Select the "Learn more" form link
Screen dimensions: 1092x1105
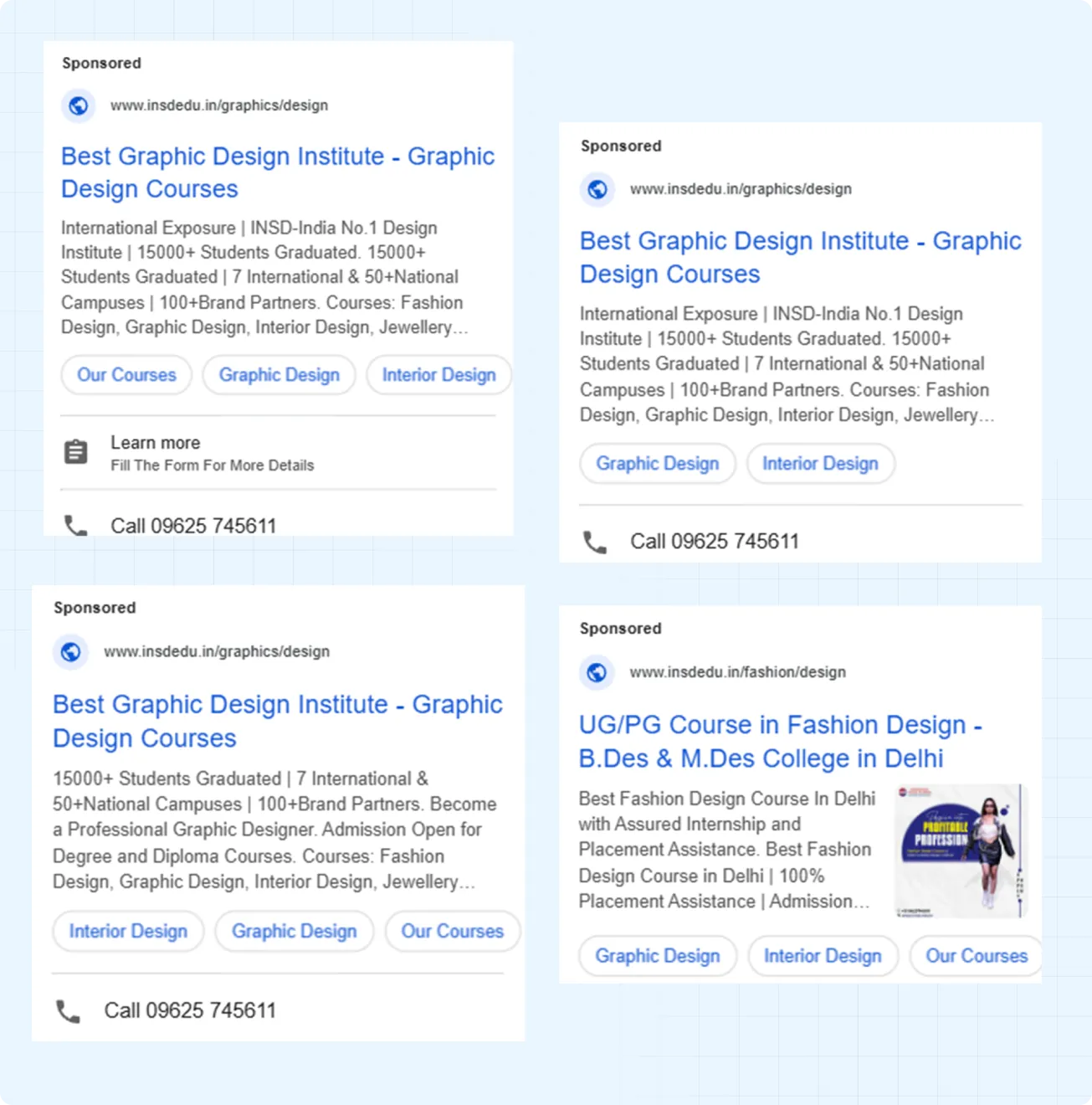click(x=156, y=443)
